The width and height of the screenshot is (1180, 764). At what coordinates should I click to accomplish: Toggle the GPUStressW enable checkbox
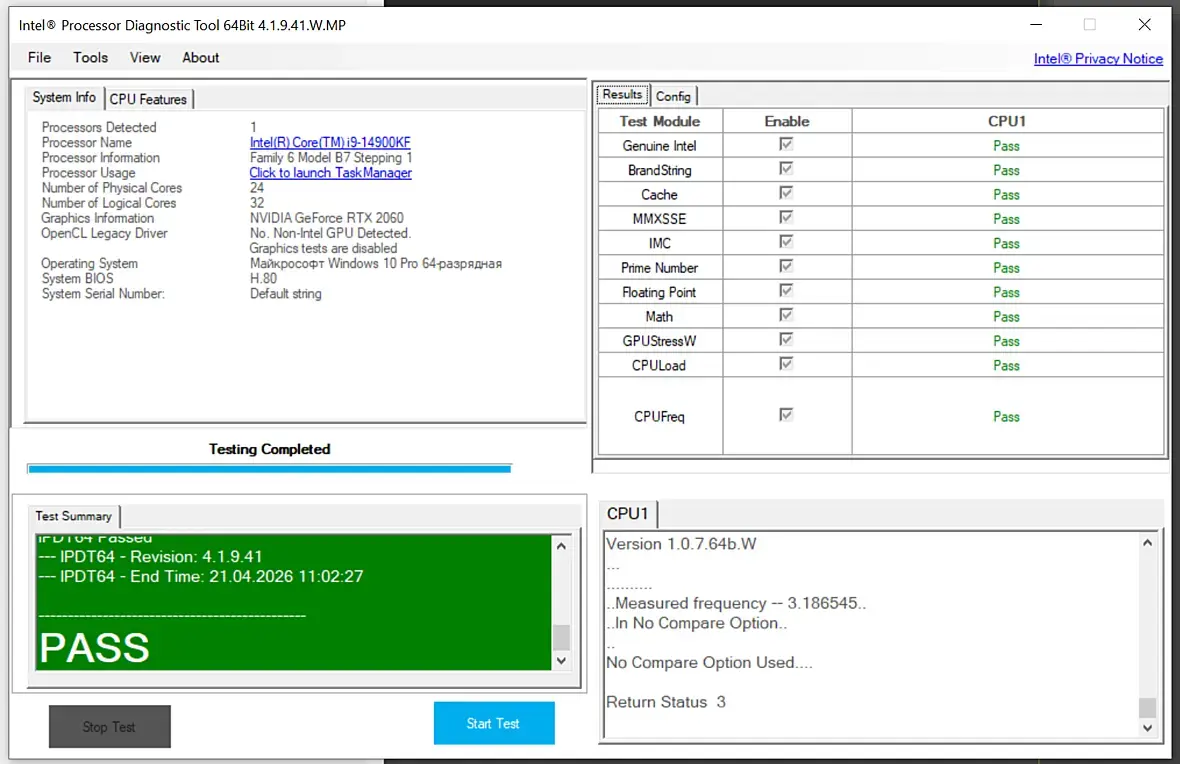click(786, 339)
